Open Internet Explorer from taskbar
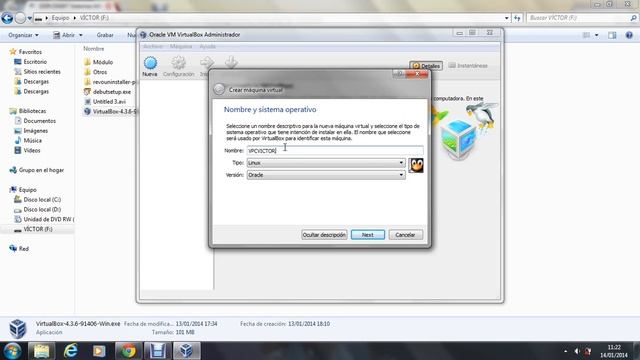The image size is (640, 360). point(70,351)
